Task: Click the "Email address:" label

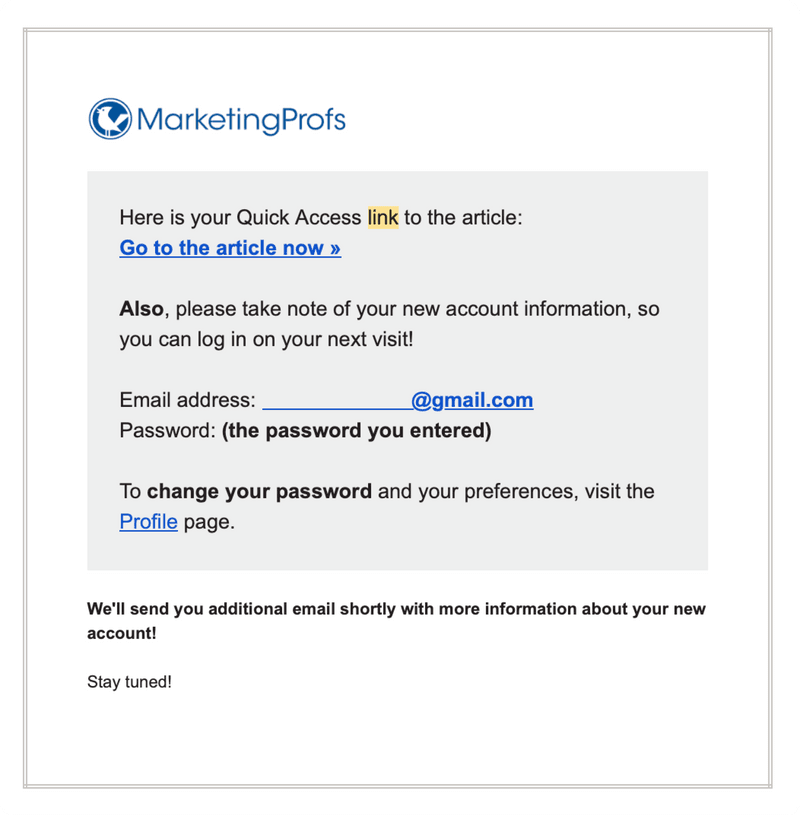Action: pos(187,400)
